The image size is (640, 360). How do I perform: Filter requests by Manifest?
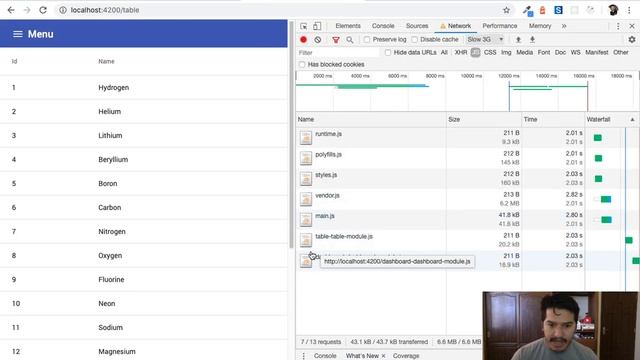click(x=597, y=53)
